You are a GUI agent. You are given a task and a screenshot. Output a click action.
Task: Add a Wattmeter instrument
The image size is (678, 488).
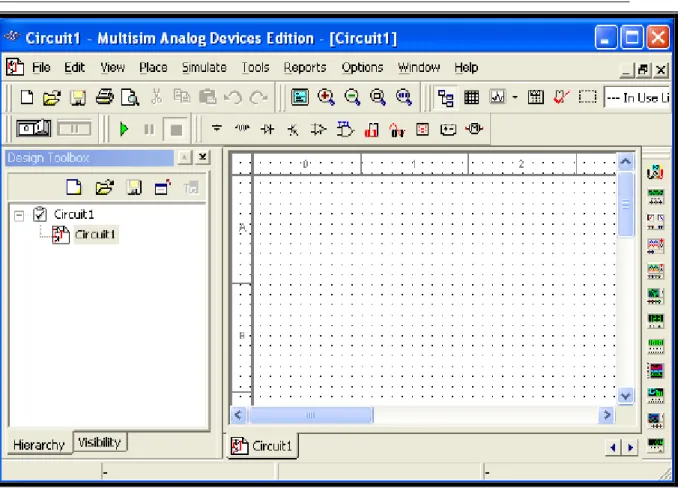(x=656, y=221)
